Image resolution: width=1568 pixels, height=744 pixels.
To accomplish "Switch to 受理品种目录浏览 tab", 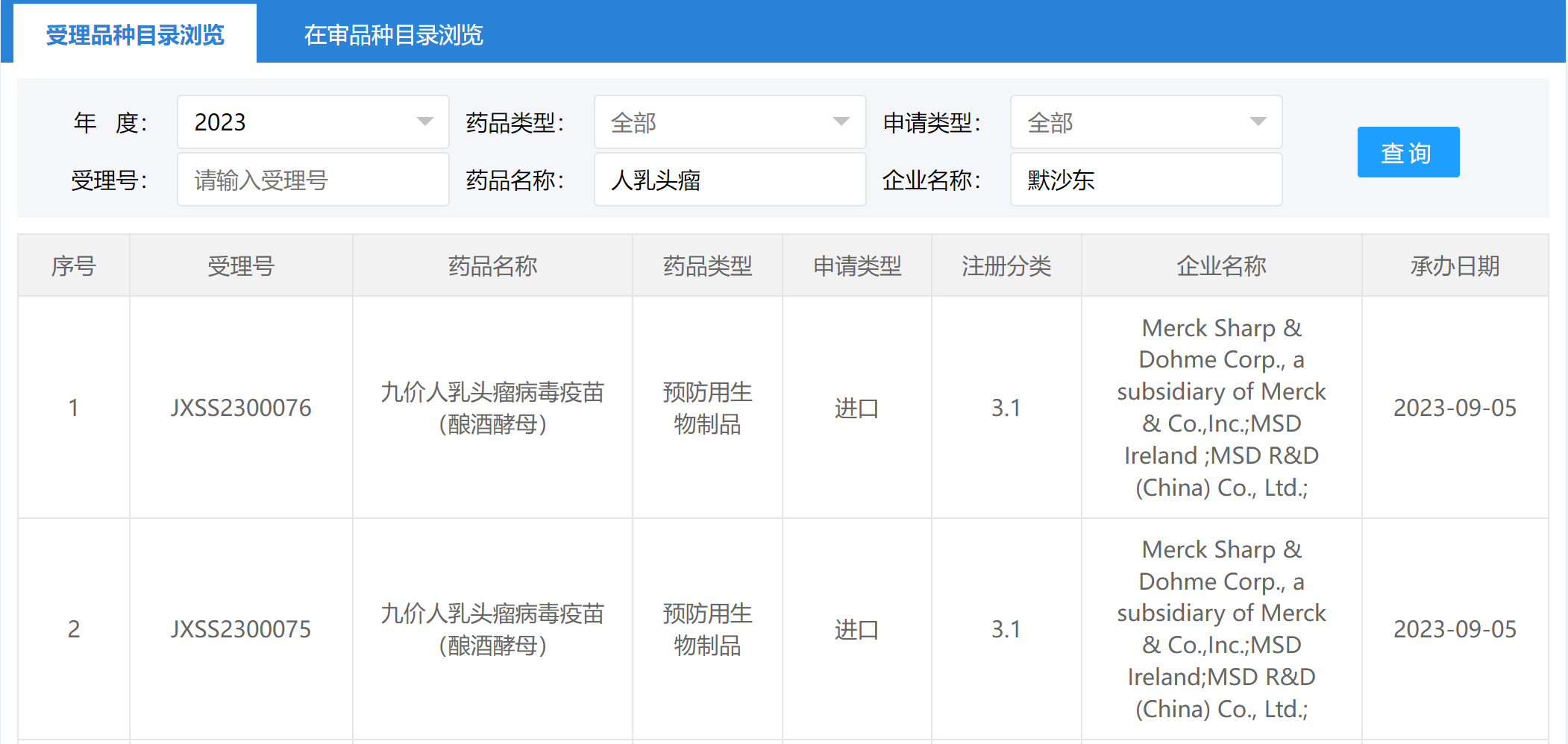I will click(x=135, y=35).
